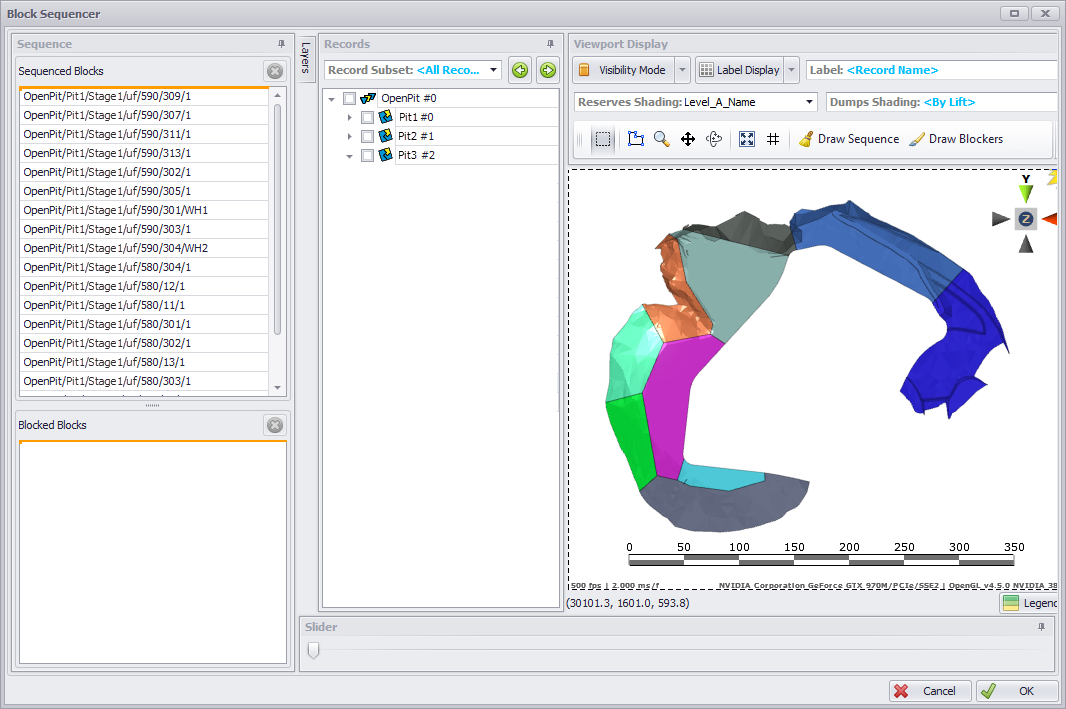This screenshot has width=1066, height=709.
Task: Enable the Pit3 #2 checkbox
Action: [367, 155]
